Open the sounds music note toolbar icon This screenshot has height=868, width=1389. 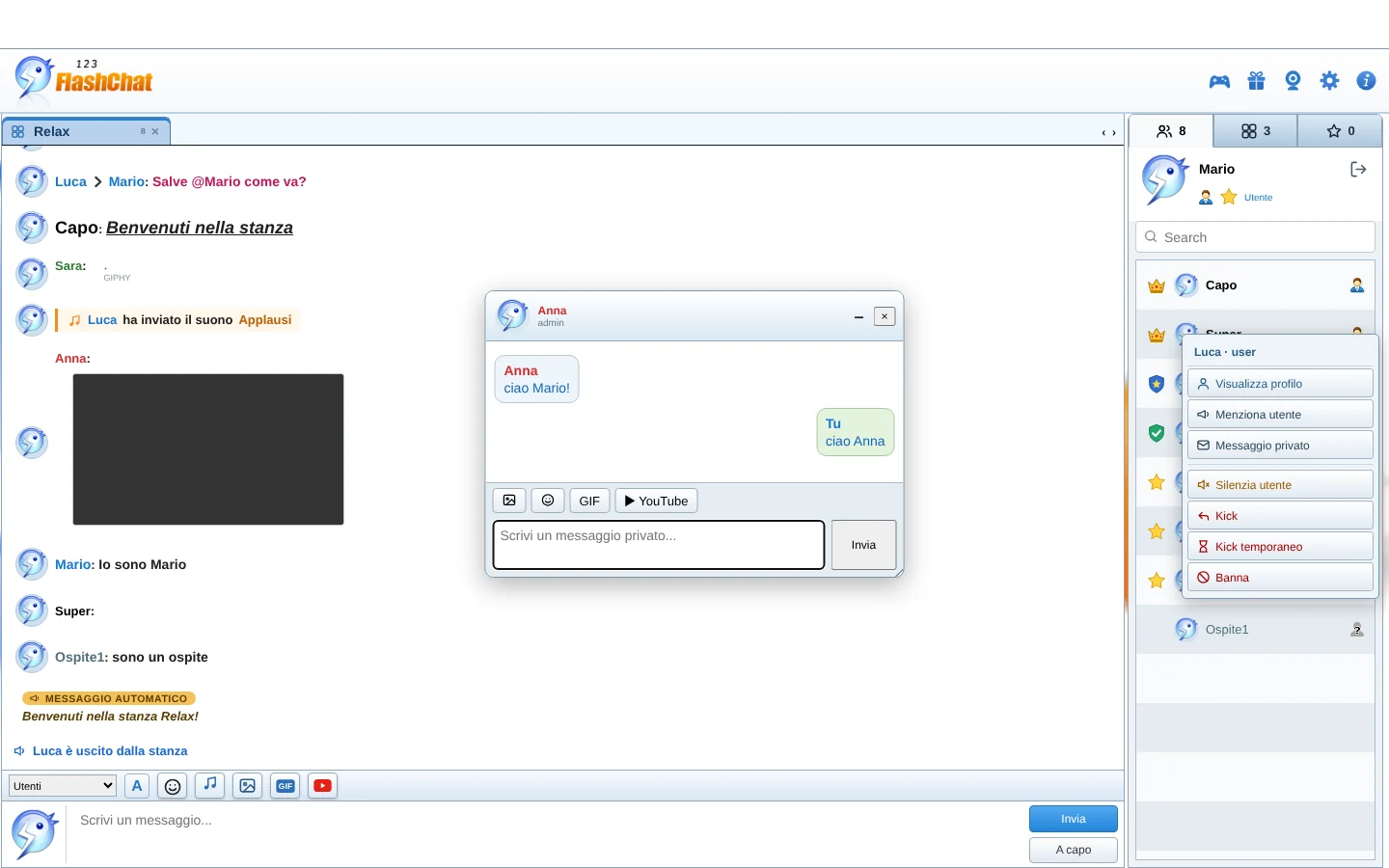(210, 785)
